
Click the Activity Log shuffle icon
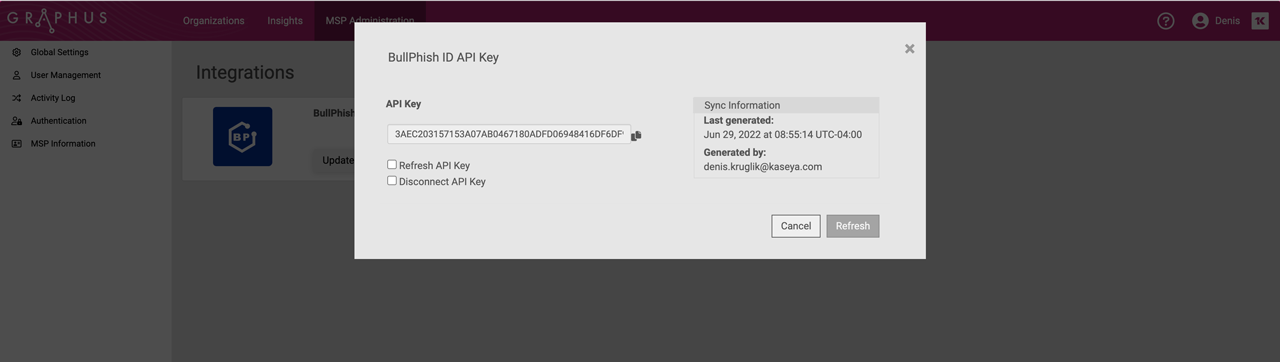(x=17, y=98)
